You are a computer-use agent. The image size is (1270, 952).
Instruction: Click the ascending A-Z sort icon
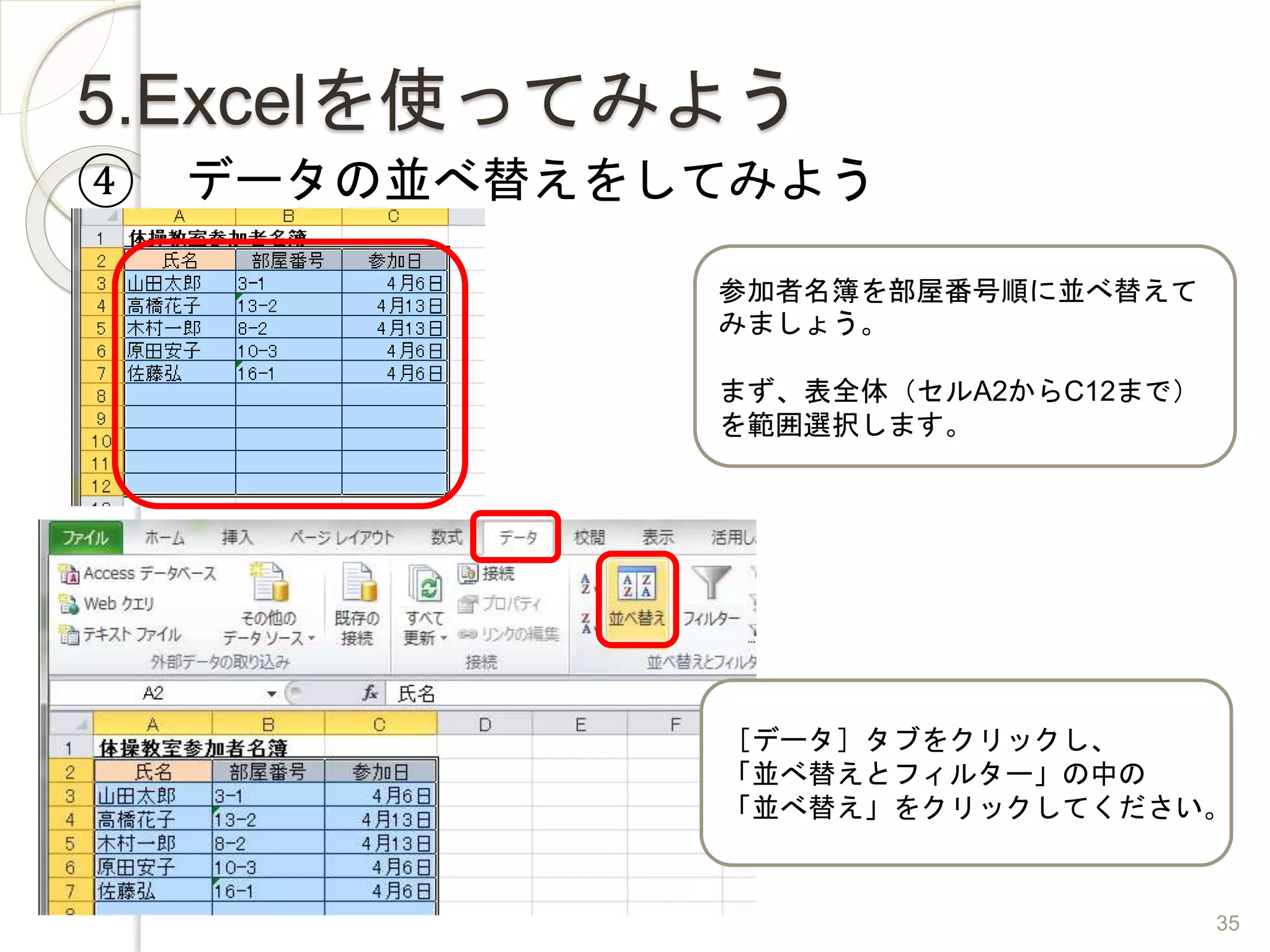click(x=585, y=584)
